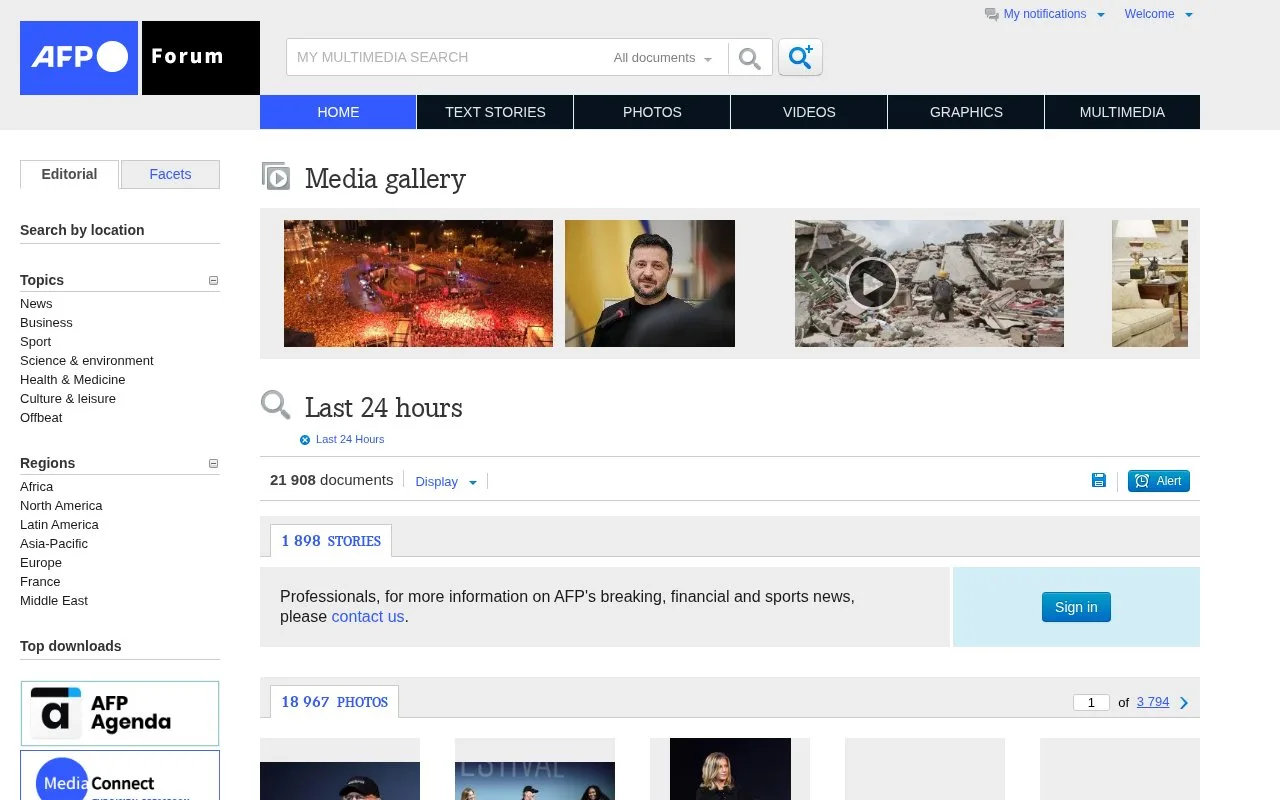The image size is (1280, 800).
Task: Click the photos page number field
Action: 1091,703
